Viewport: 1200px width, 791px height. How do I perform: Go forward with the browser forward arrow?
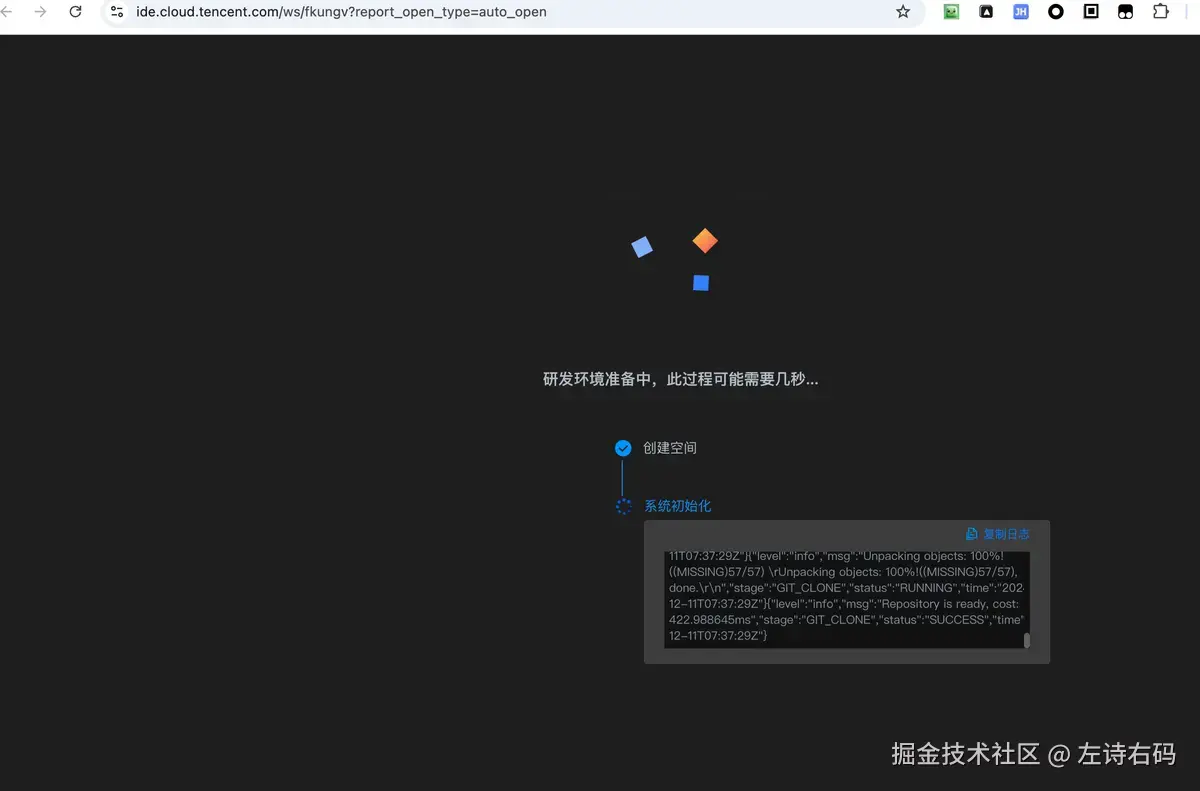click(x=41, y=12)
